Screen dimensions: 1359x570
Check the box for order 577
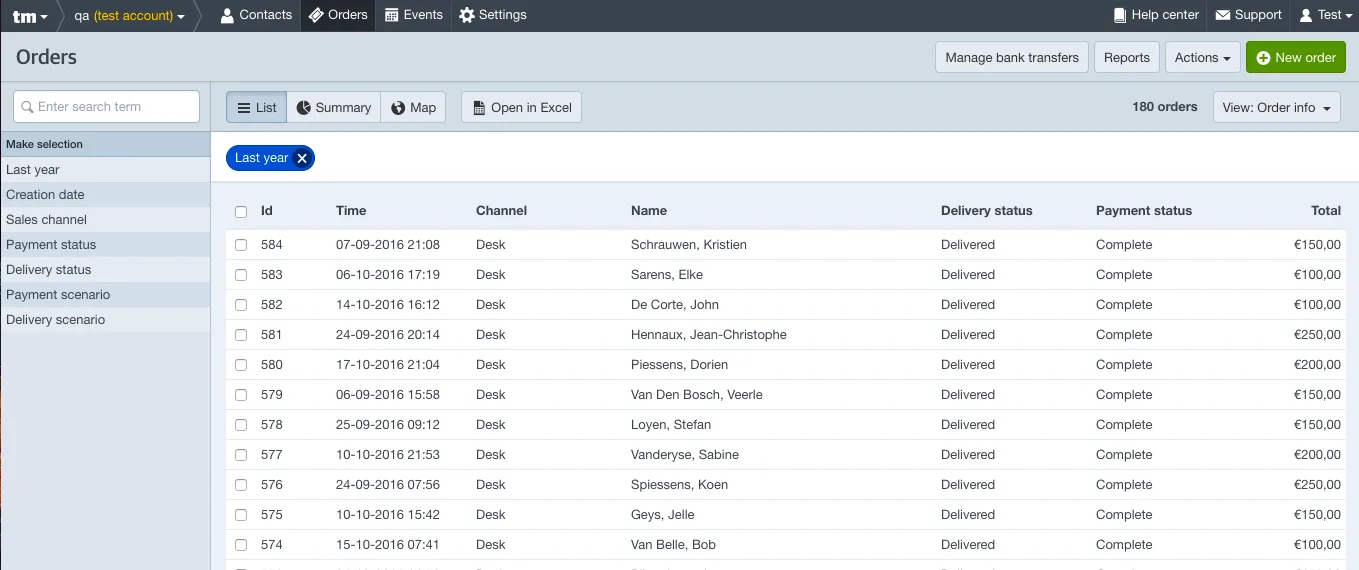point(241,455)
